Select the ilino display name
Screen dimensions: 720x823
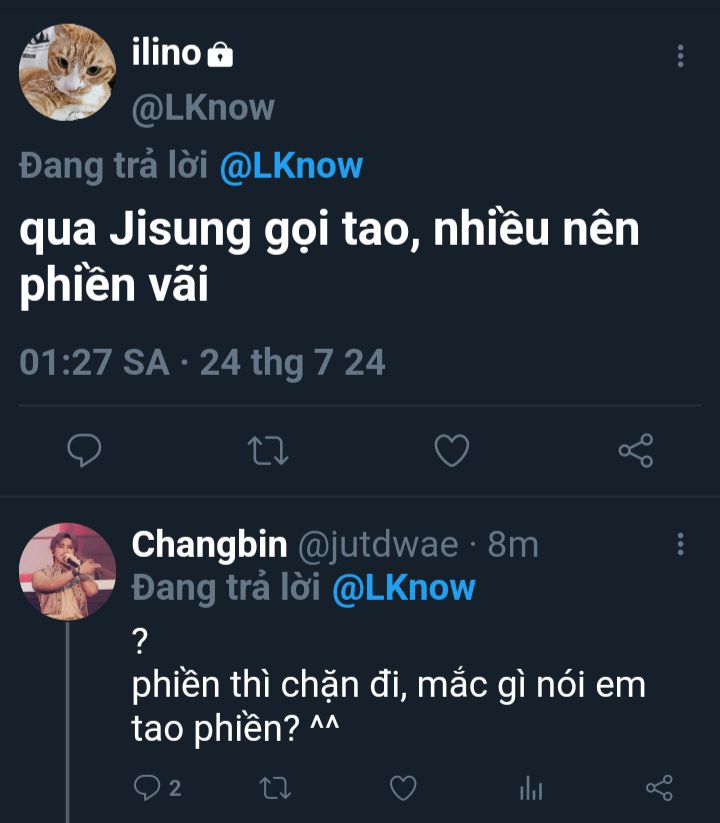click(x=166, y=52)
